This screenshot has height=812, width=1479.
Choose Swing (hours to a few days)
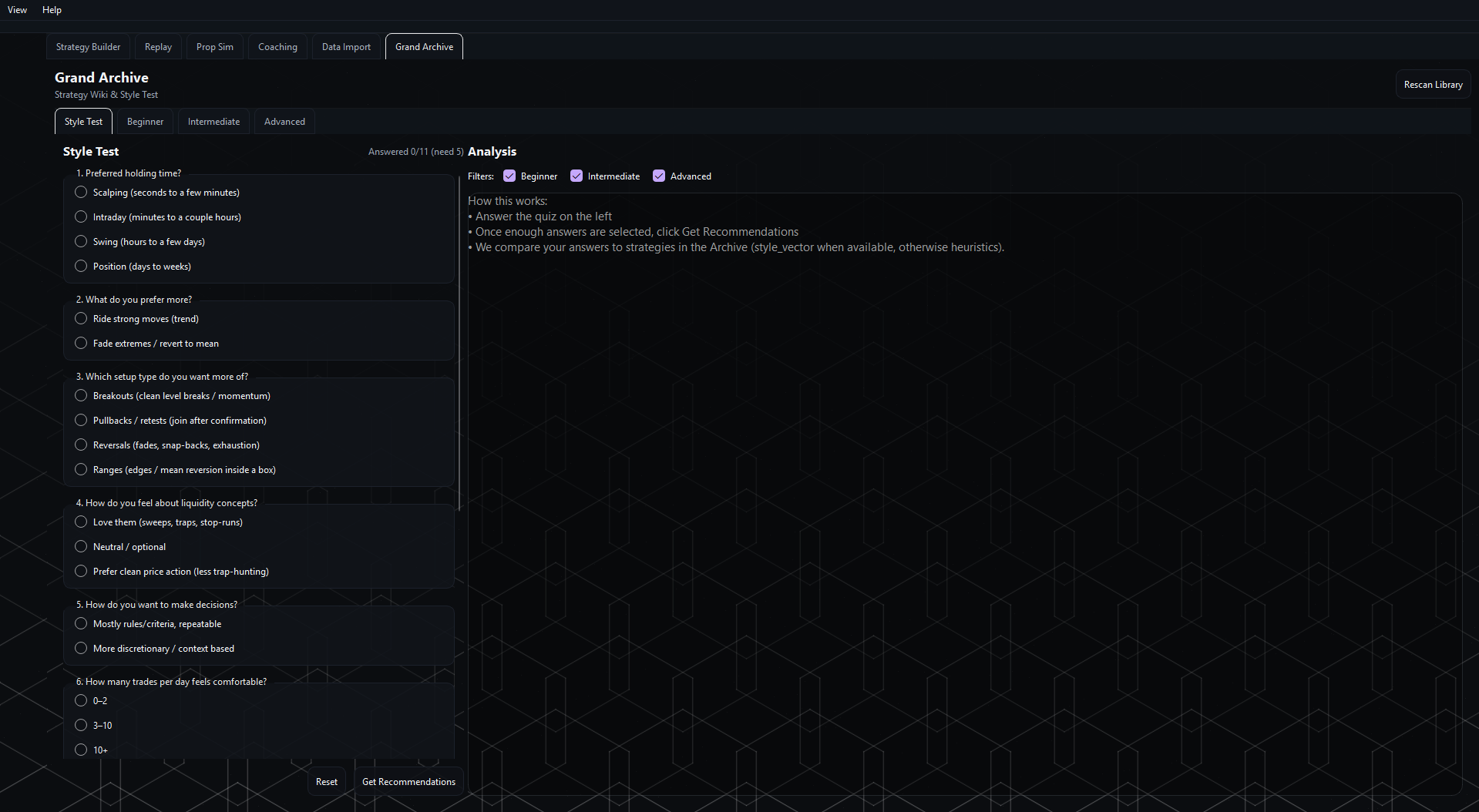click(x=81, y=242)
